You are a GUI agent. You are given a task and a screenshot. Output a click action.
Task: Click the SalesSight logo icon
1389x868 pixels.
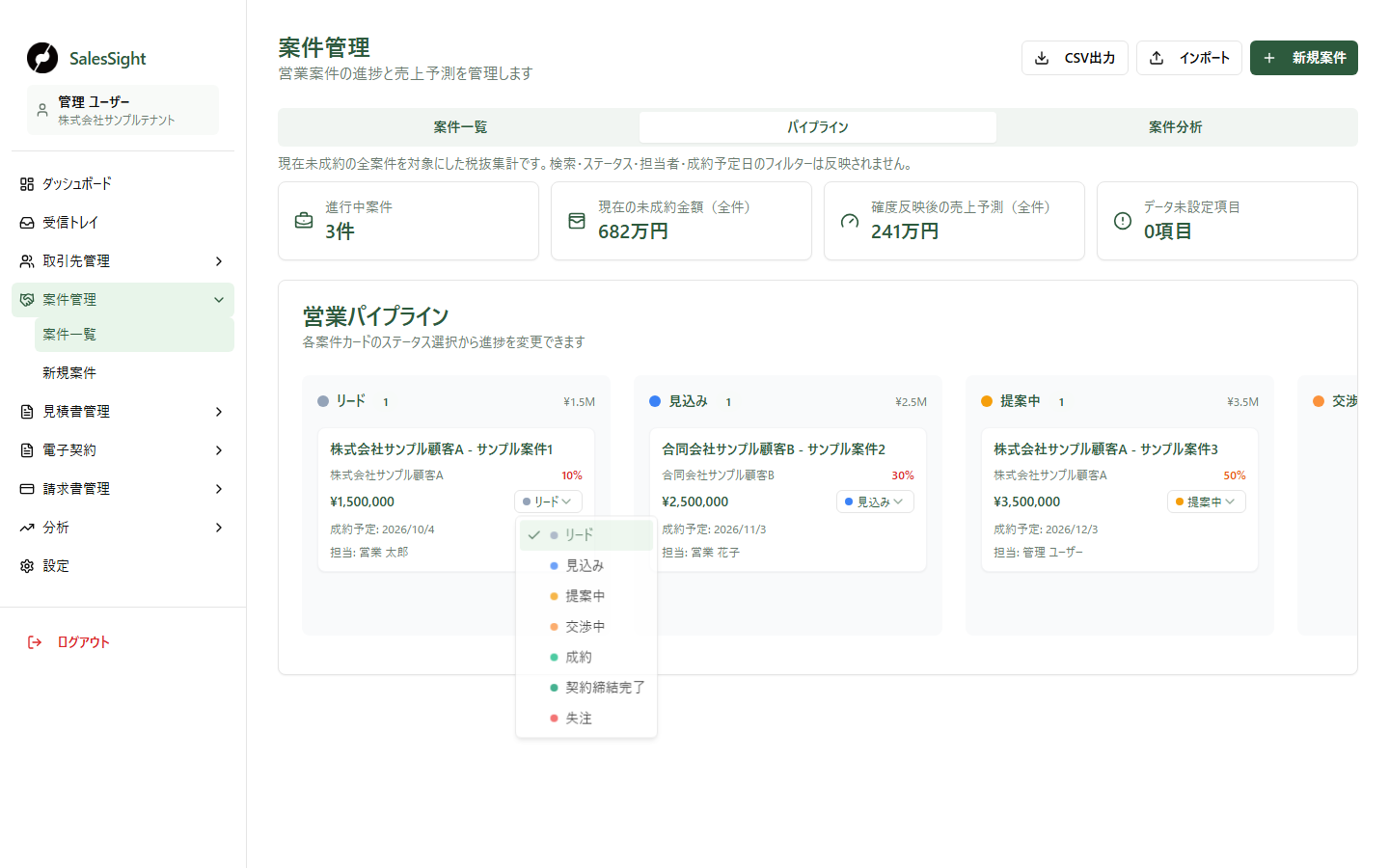[42, 58]
